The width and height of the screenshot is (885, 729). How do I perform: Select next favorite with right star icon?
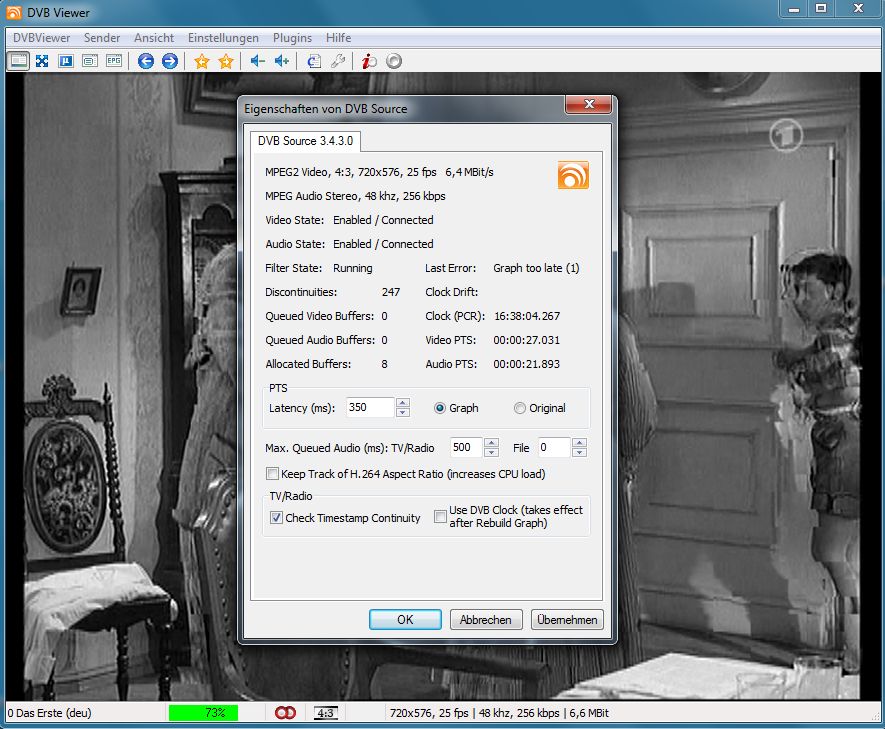(x=226, y=60)
